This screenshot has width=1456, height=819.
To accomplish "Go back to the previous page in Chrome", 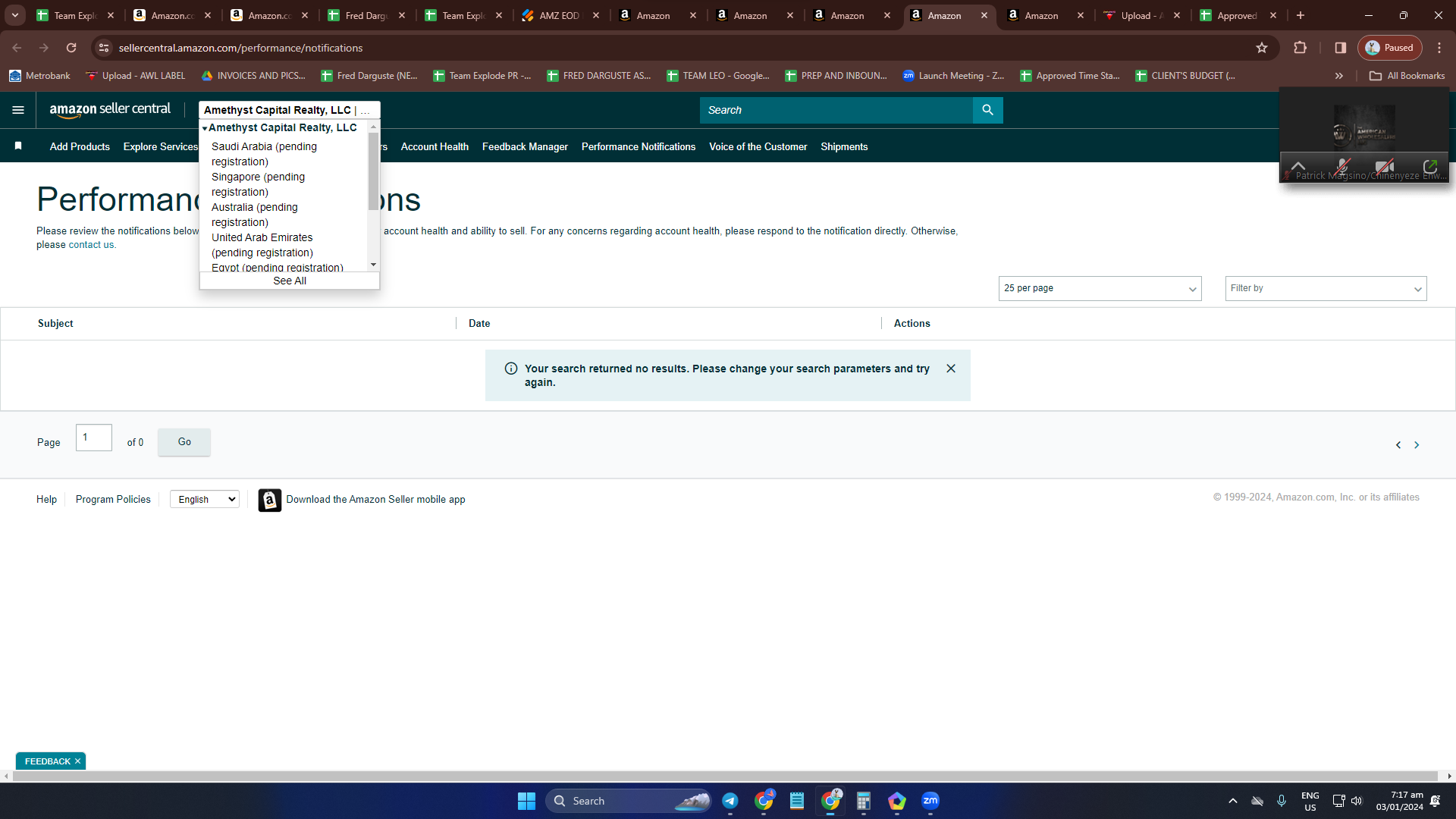I will pos(17,48).
